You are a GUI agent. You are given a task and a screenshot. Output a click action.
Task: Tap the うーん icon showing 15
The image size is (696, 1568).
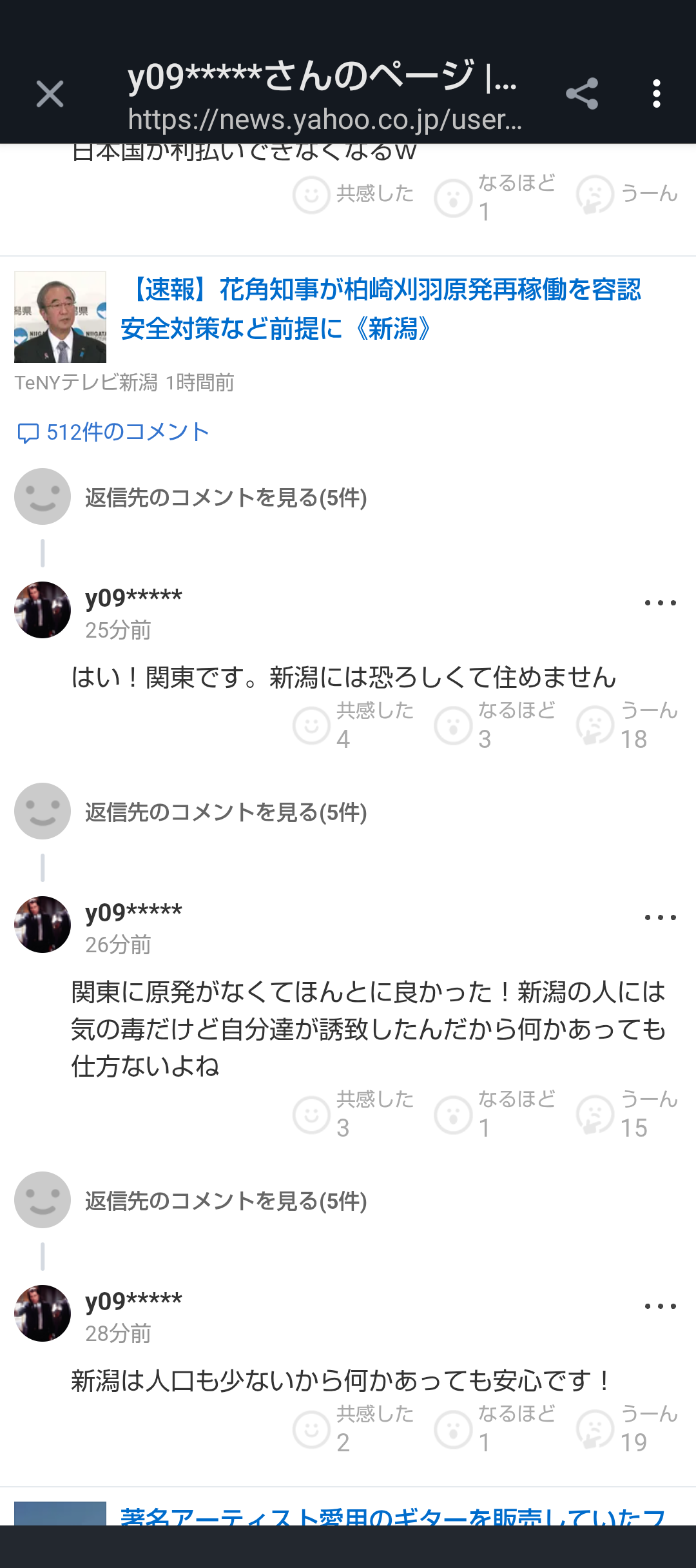coord(595,1115)
